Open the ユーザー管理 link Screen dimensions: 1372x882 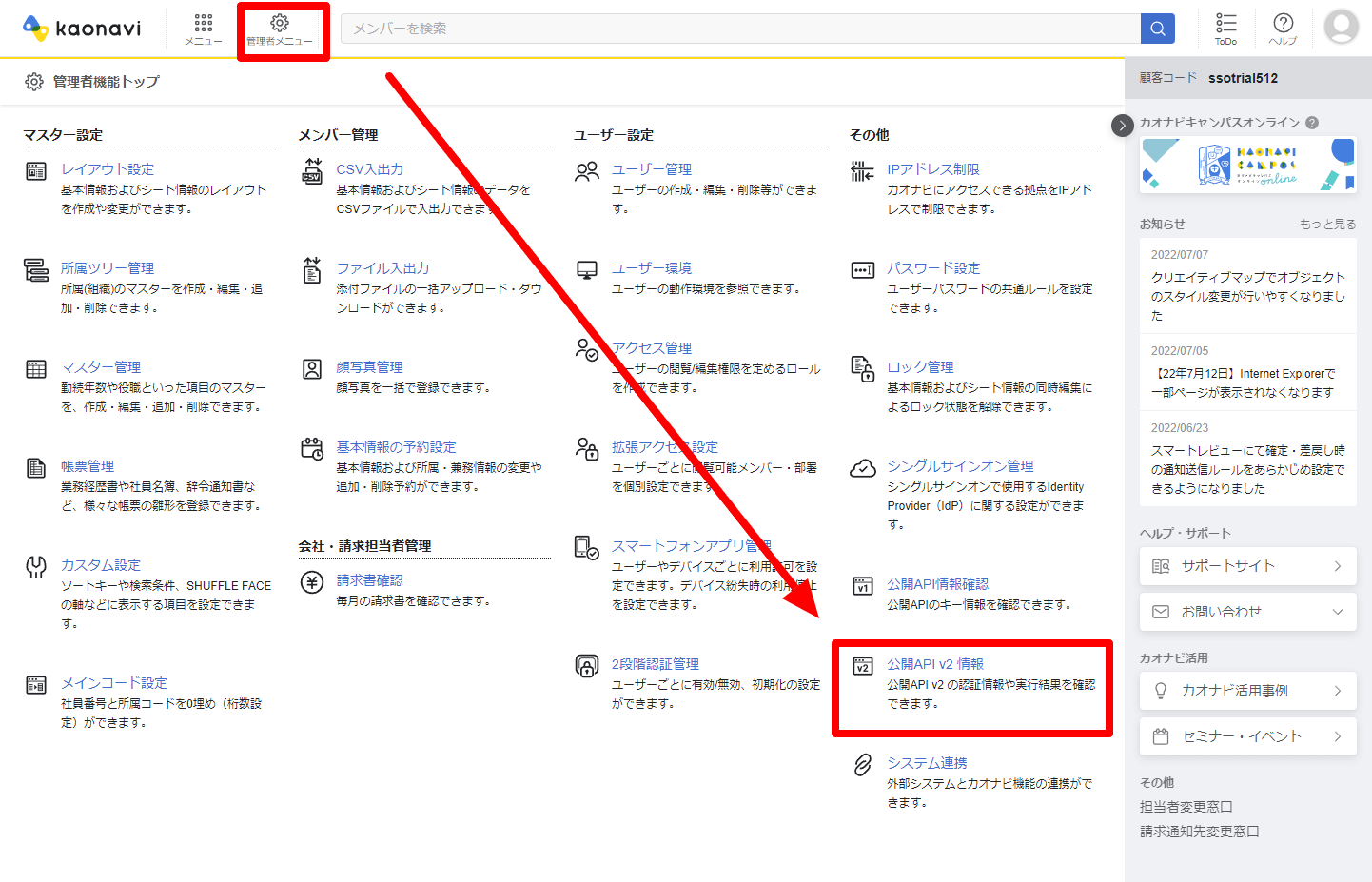(x=652, y=169)
